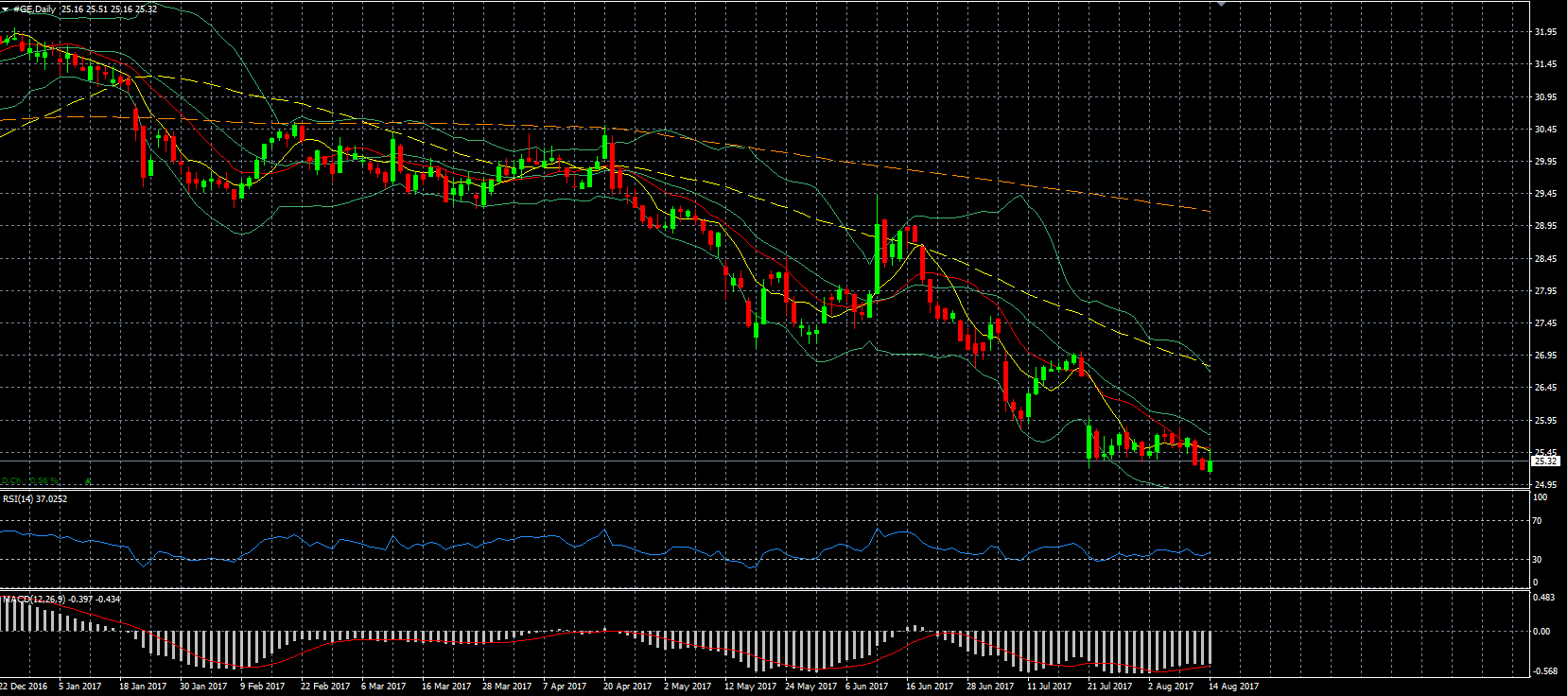Click the small green up-arrow indicator

coord(88,481)
